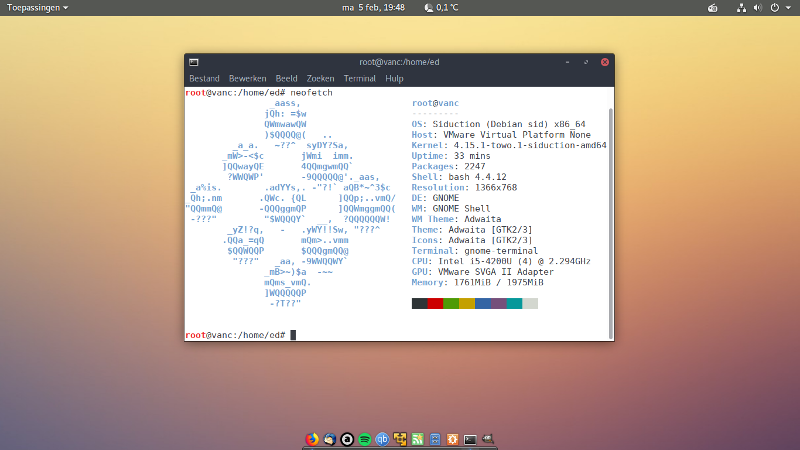Open the green RSS feed reader icon
Image resolution: width=800 pixels, height=450 pixels.
point(417,439)
